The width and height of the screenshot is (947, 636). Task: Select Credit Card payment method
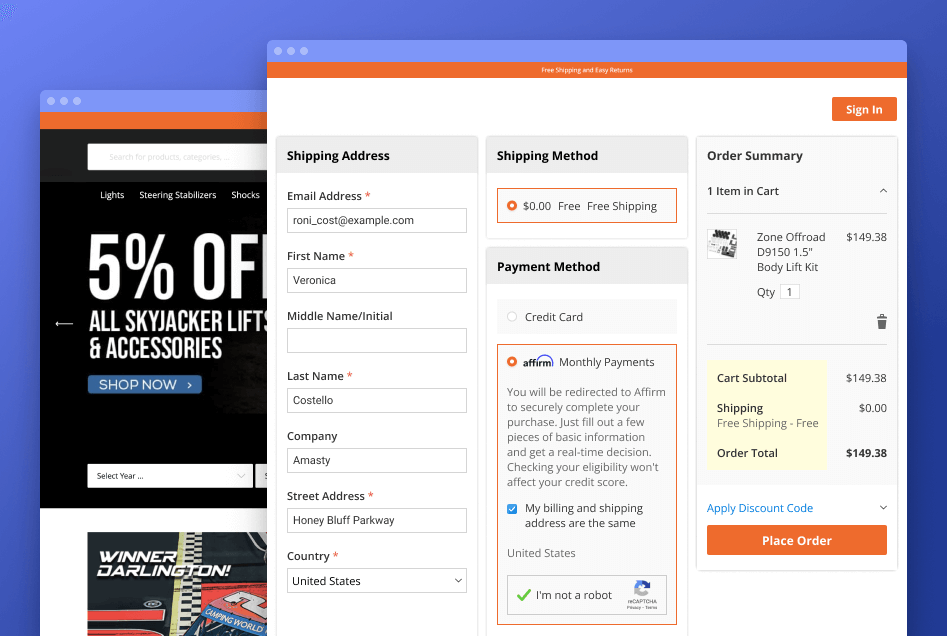(512, 317)
